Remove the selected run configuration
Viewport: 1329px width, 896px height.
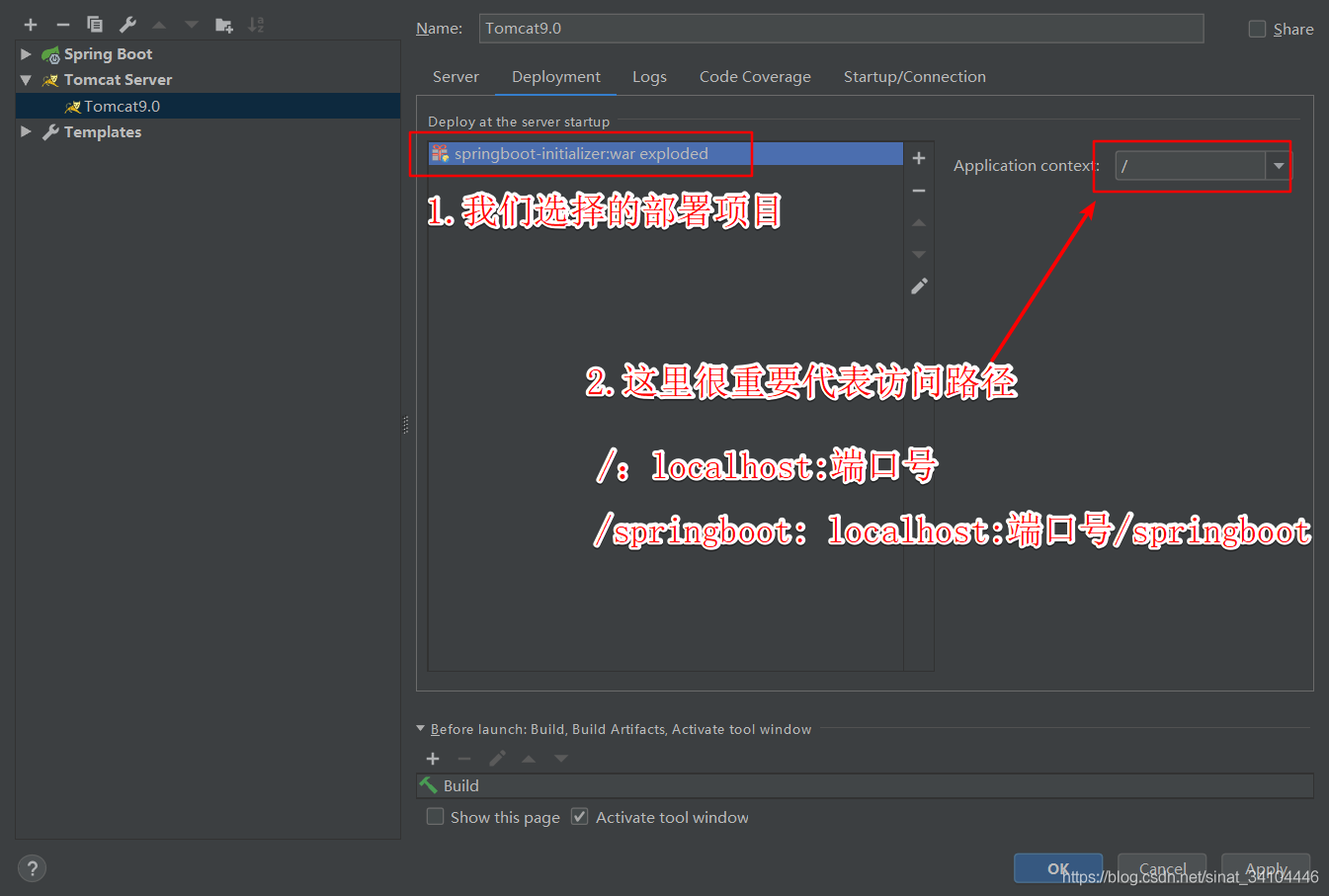point(61,24)
